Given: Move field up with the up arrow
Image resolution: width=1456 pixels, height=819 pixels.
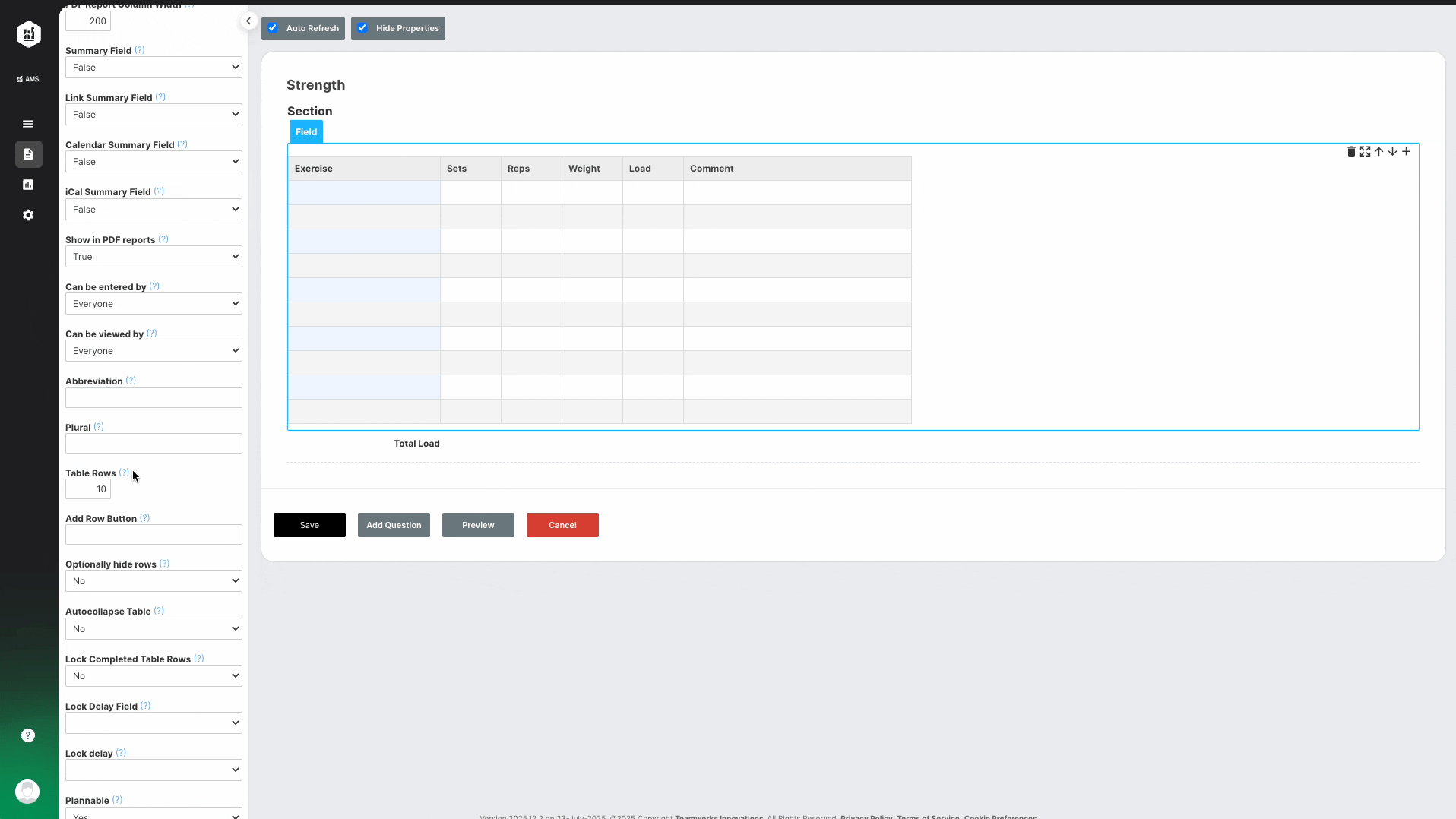Looking at the screenshot, I should [1378, 152].
